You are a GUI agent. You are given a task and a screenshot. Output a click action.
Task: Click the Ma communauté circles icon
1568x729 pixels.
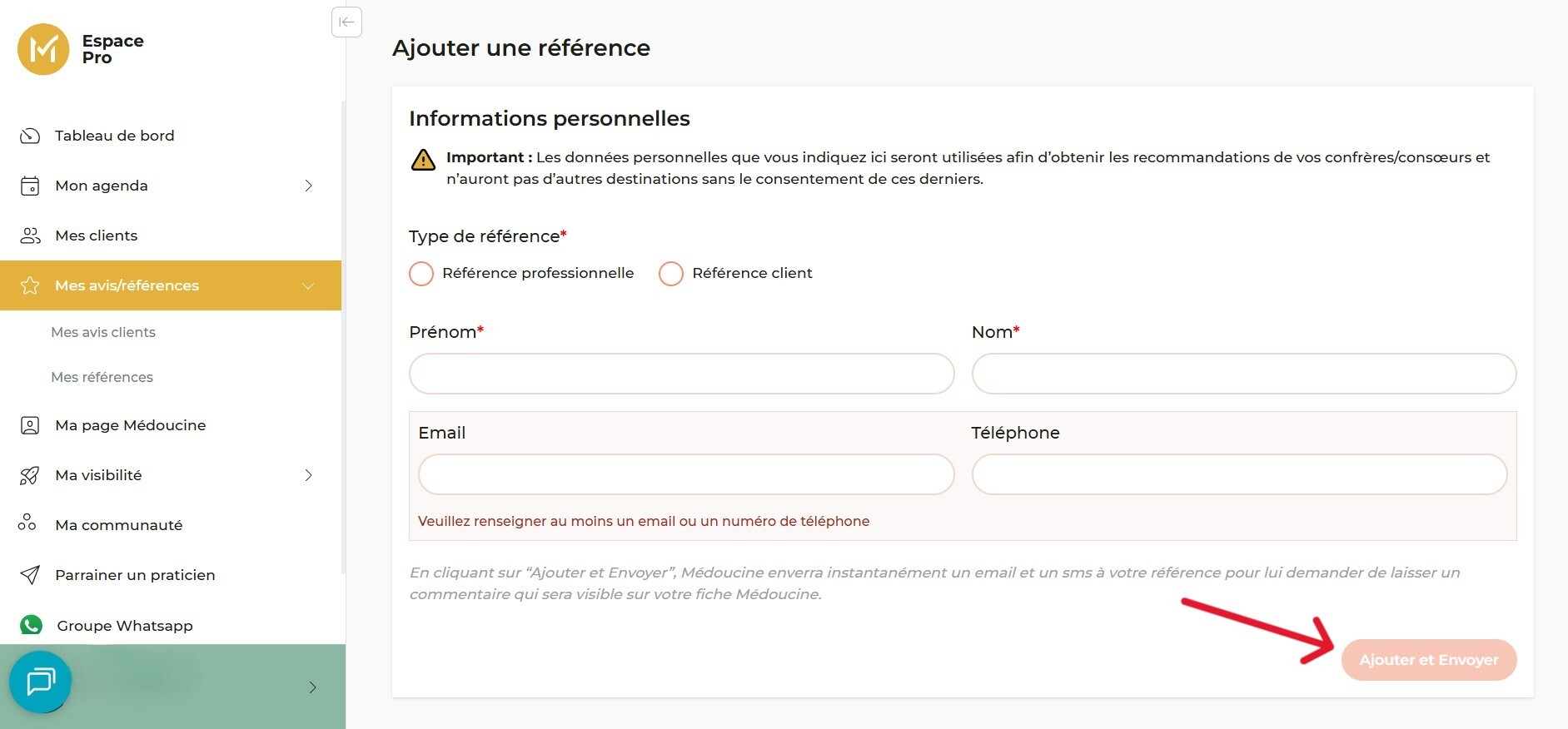(x=27, y=523)
